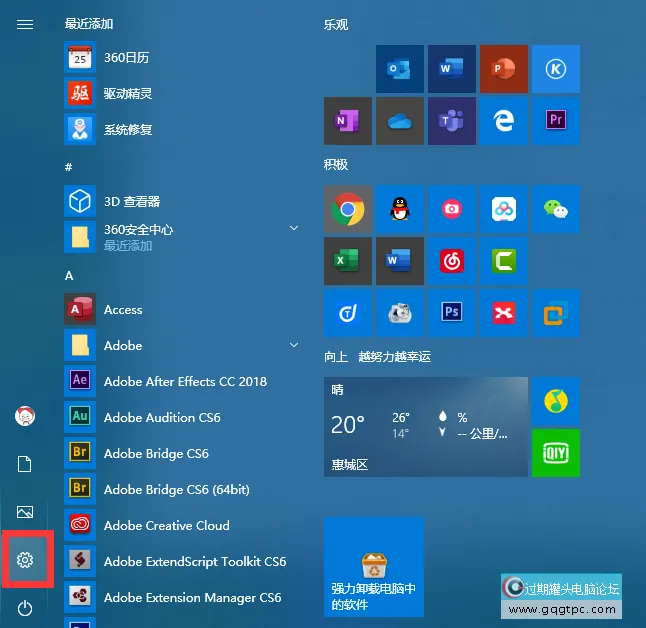Launch the PowerPoint tile
The width and height of the screenshot is (646, 628).
coord(503,69)
